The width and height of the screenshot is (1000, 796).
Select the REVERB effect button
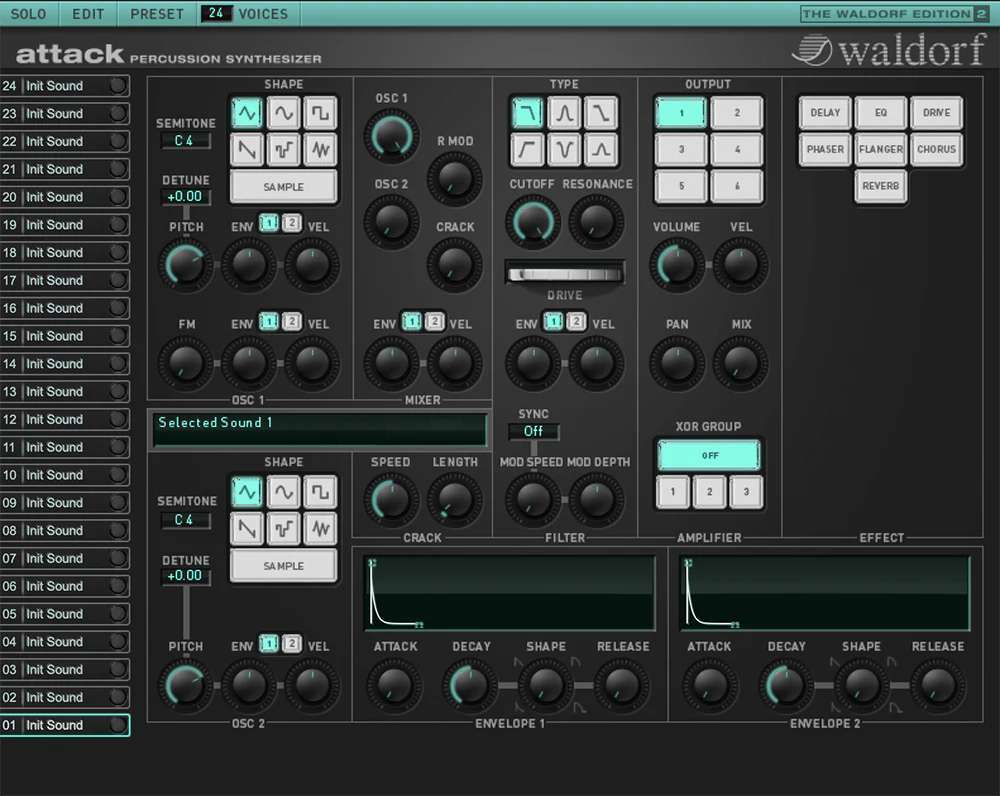pos(880,186)
